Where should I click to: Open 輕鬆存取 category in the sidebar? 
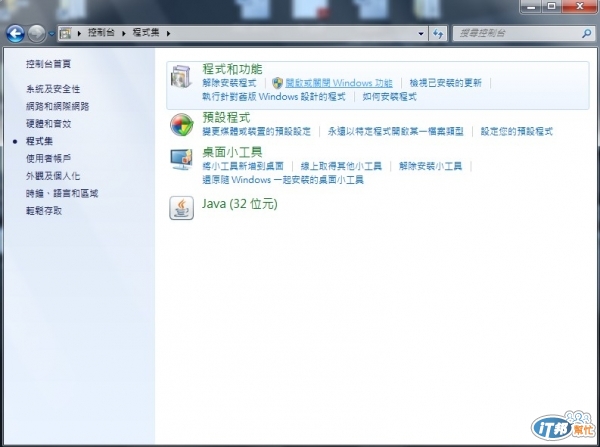tap(44, 211)
